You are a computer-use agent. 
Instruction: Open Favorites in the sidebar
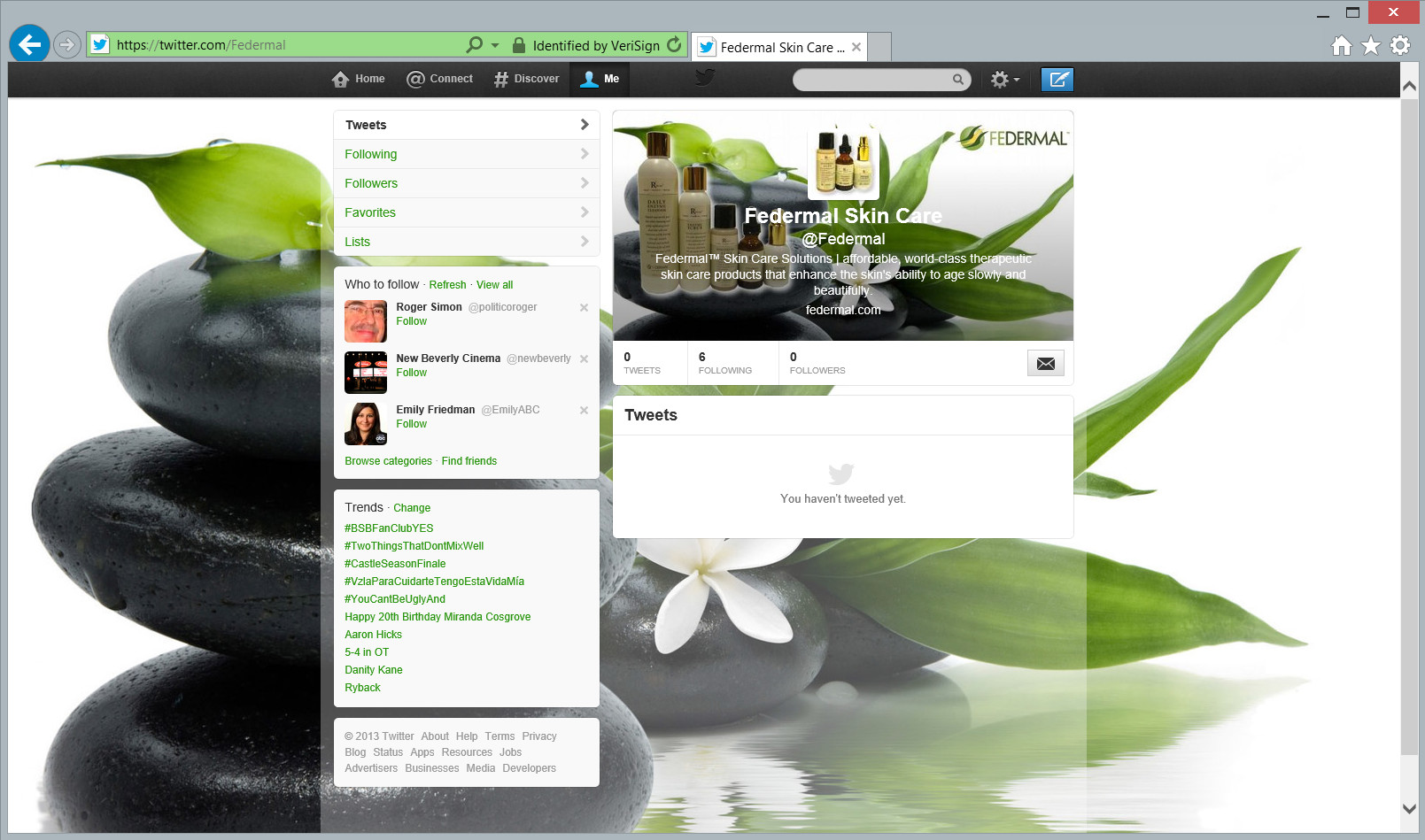[467, 212]
